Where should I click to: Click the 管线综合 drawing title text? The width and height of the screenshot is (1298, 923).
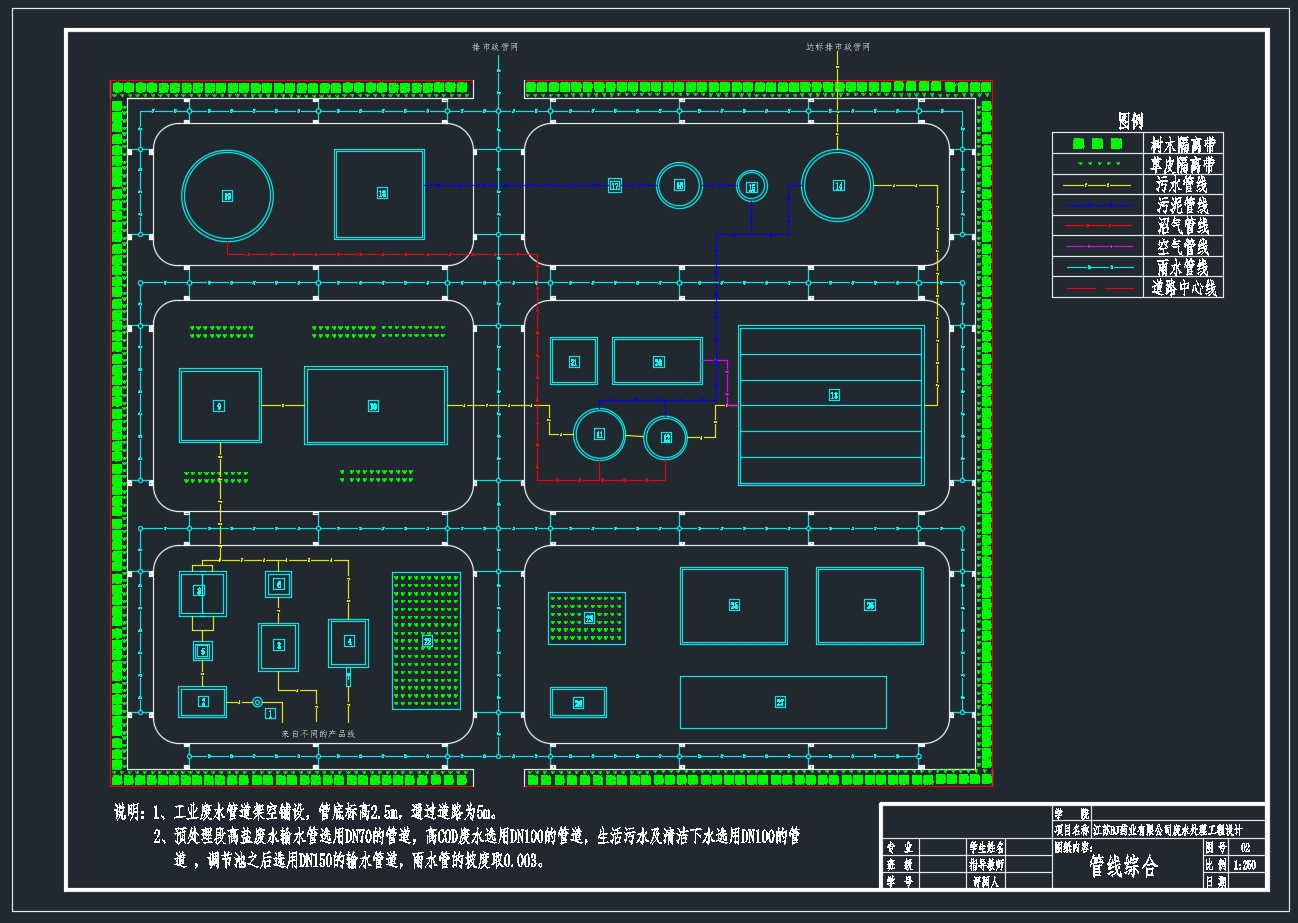(x=1122, y=867)
